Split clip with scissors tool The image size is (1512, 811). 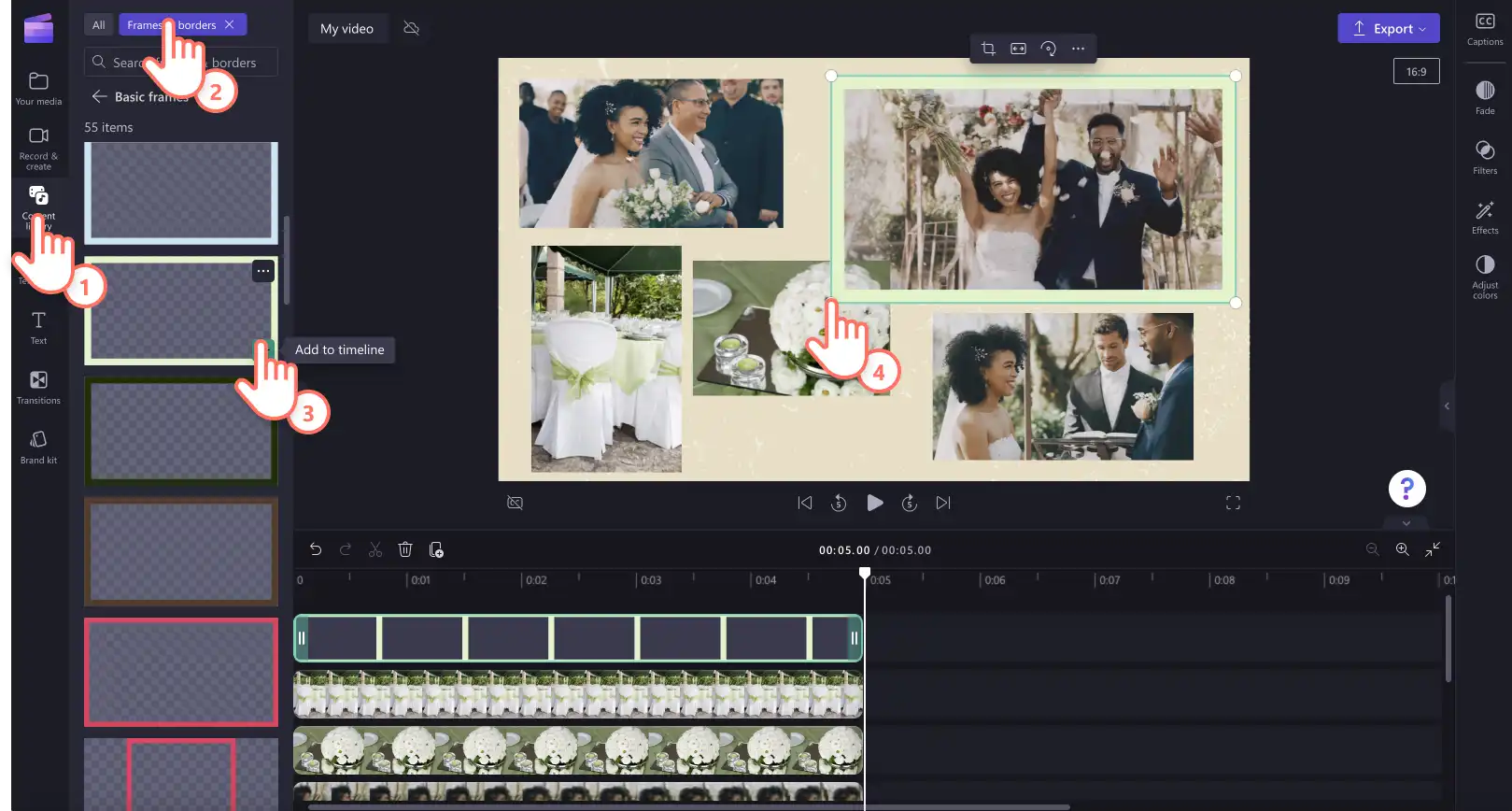pos(375,549)
